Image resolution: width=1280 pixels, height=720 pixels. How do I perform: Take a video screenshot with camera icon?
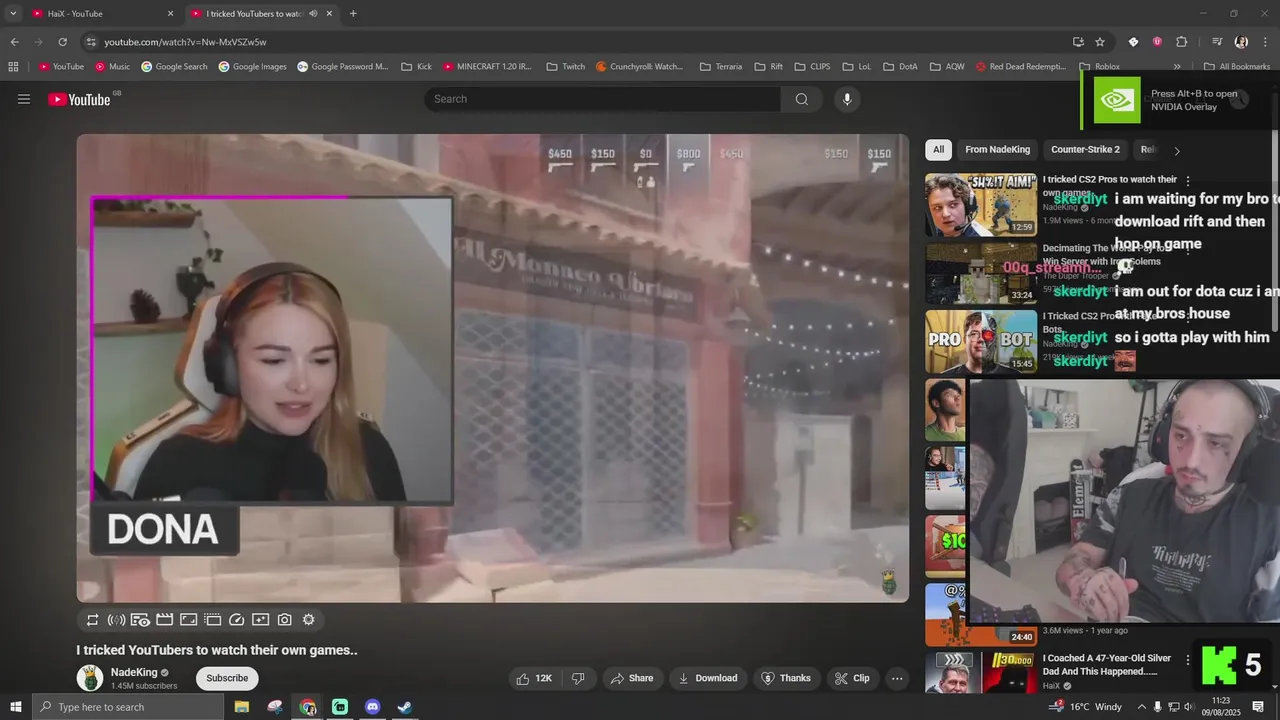pyautogui.click(x=285, y=620)
